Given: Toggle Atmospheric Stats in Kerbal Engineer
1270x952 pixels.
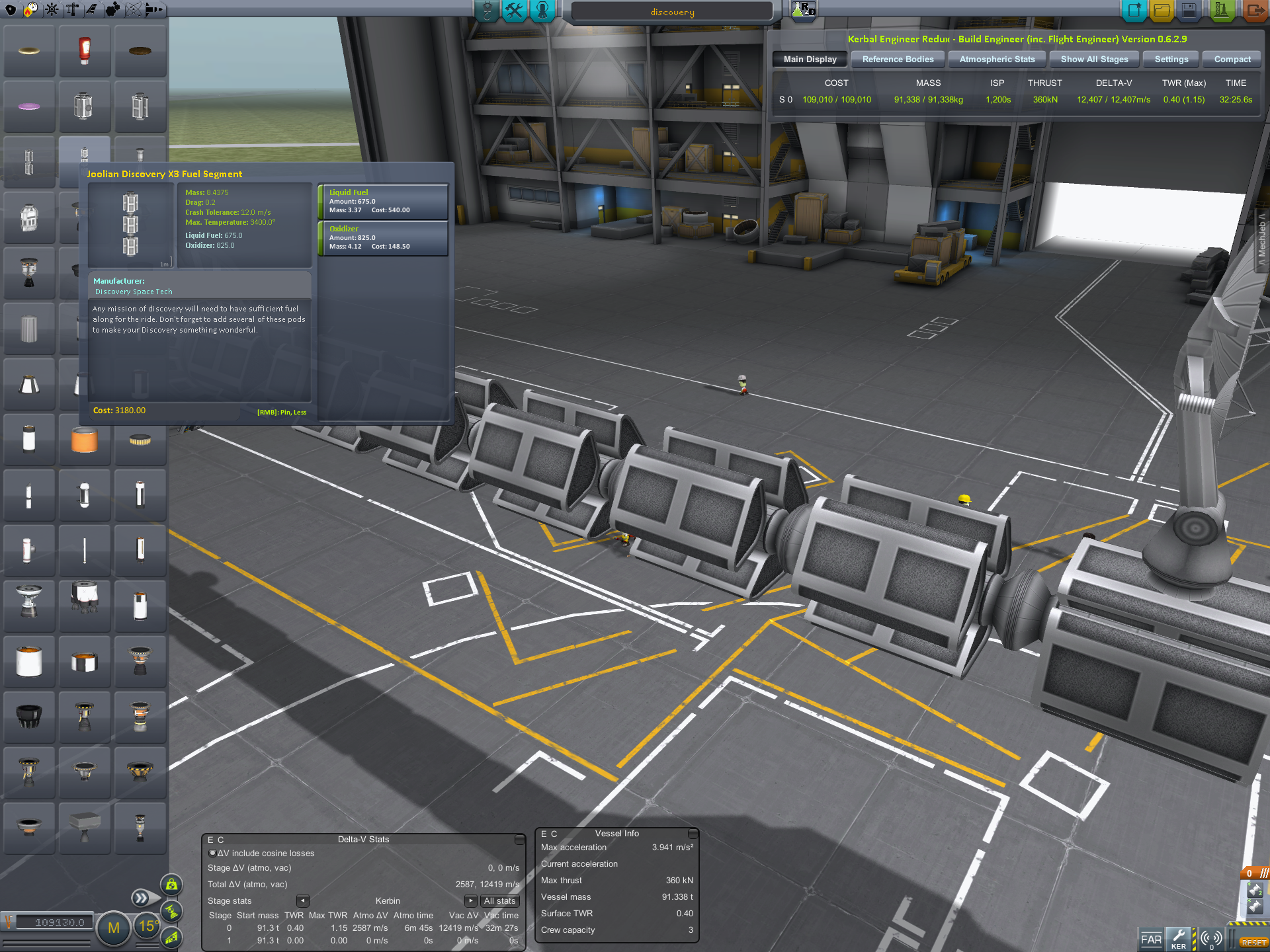Looking at the screenshot, I should [x=997, y=59].
